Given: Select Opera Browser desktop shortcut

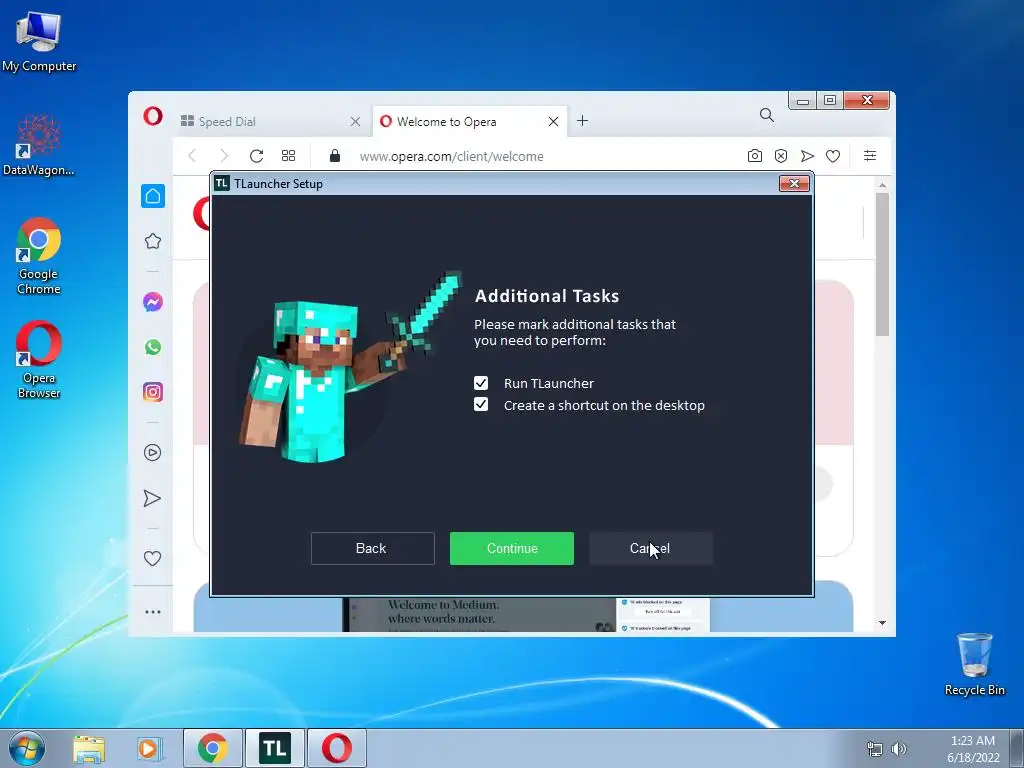Looking at the screenshot, I should [39, 360].
